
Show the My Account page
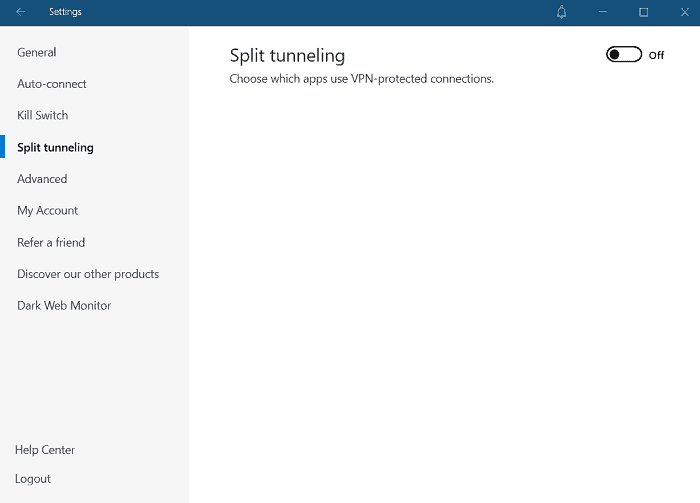47,211
